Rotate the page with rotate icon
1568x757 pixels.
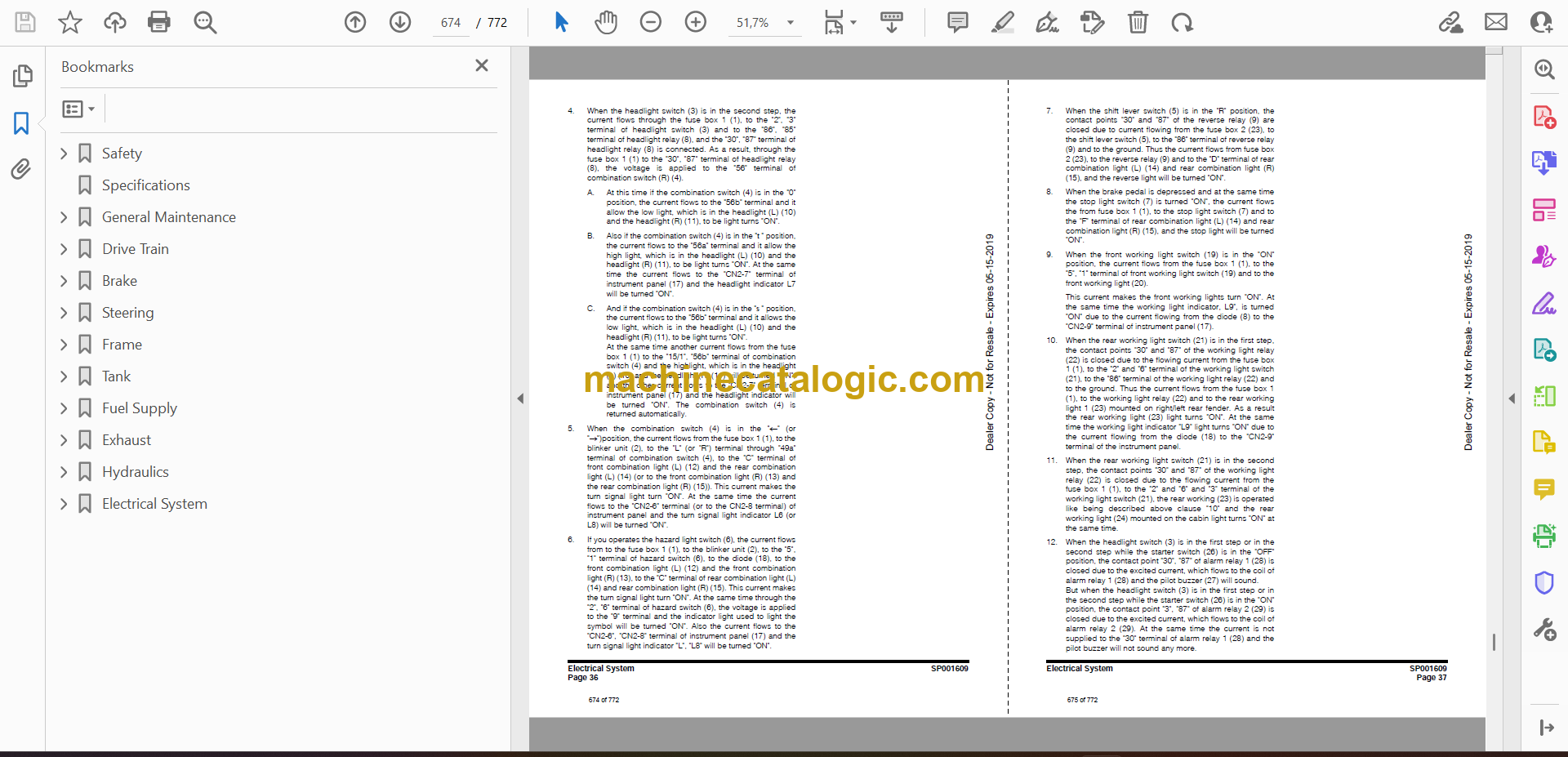coord(1182,22)
